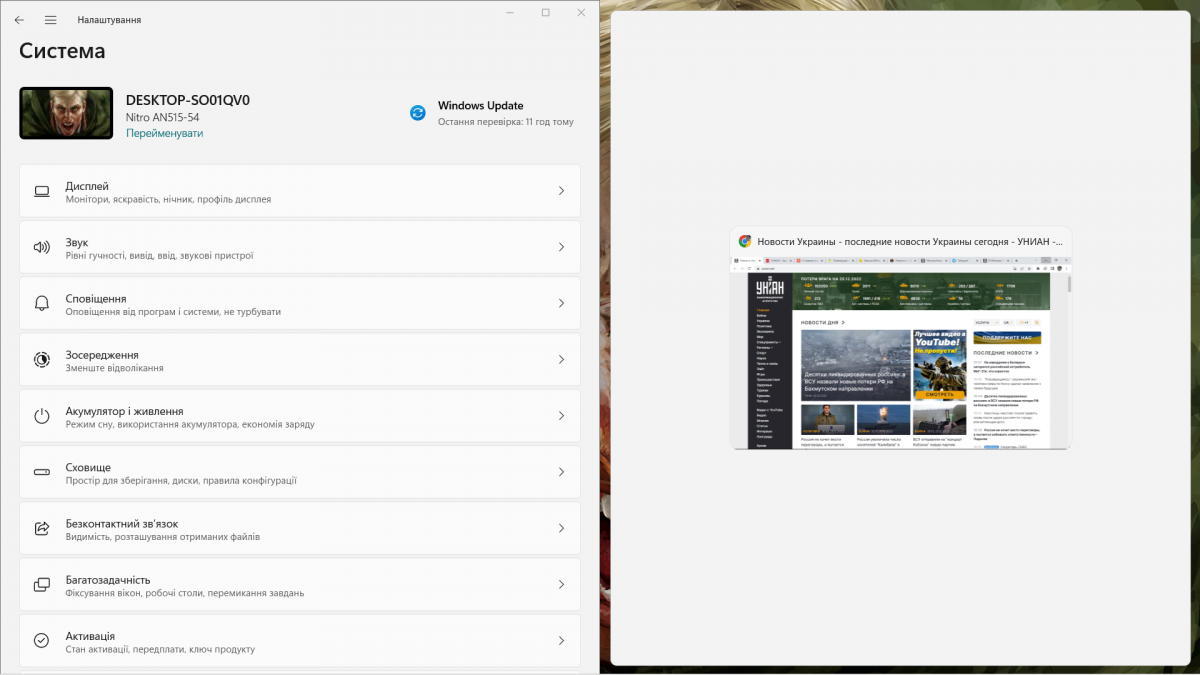The width and height of the screenshot is (1200, 675).
Task: Click the Display monitor icon
Action: (x=42, y=191)
